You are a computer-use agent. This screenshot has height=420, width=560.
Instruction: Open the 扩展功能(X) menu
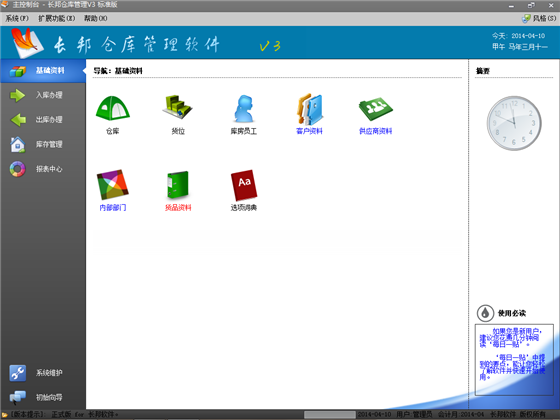coord(56,18)
